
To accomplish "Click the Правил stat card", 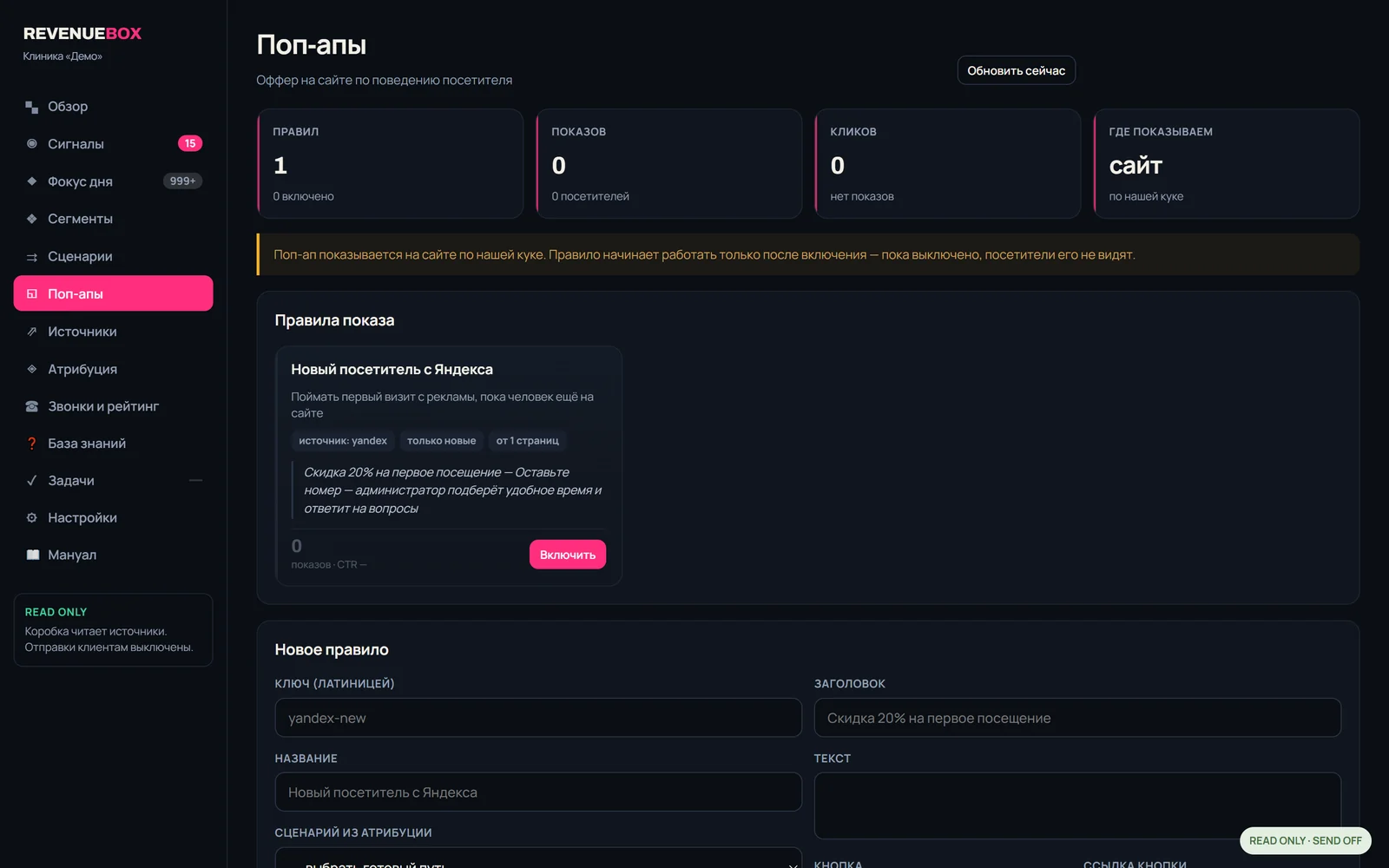I will coord(391,164).
